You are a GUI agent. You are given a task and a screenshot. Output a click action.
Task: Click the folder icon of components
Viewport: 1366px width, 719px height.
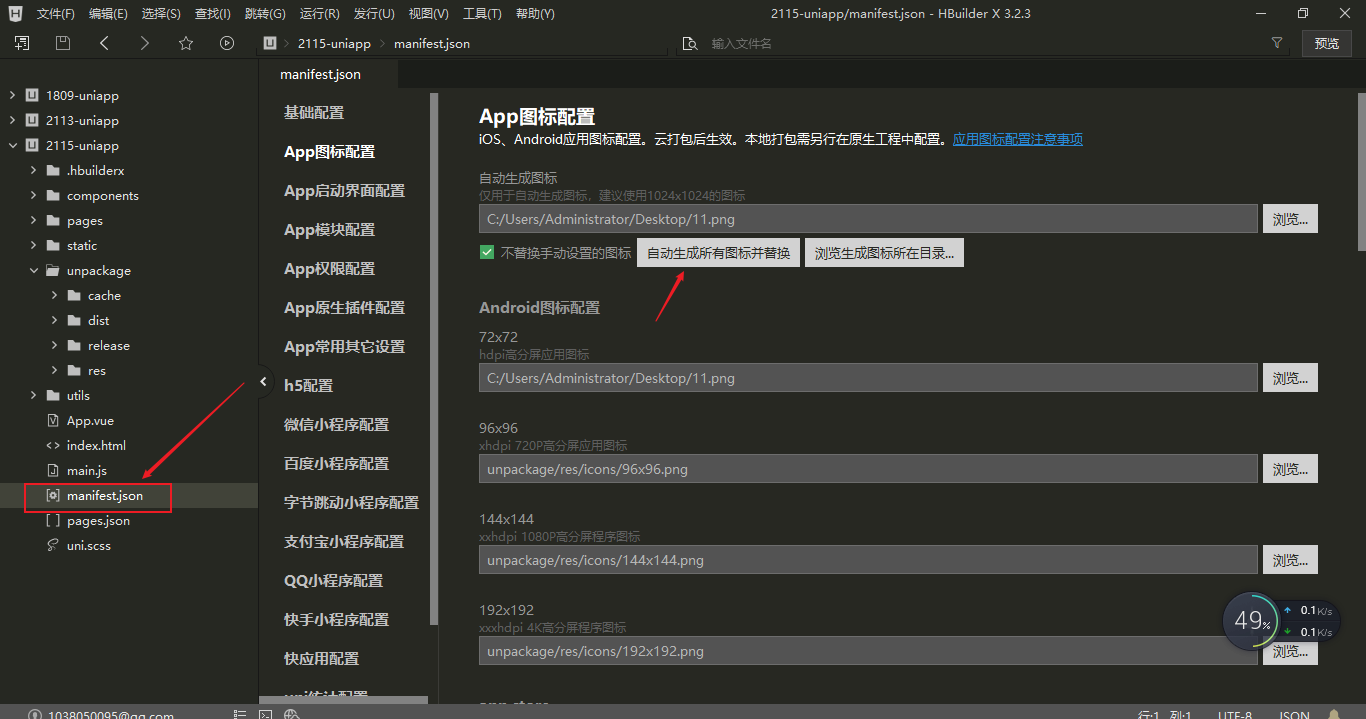(x=53, y=196)
